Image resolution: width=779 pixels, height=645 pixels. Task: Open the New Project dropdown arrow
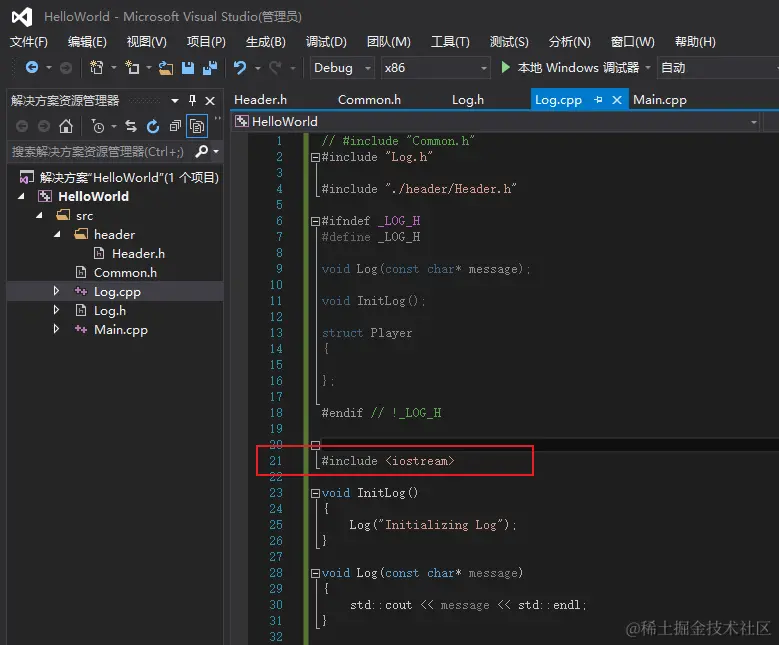tap(113, 68)
